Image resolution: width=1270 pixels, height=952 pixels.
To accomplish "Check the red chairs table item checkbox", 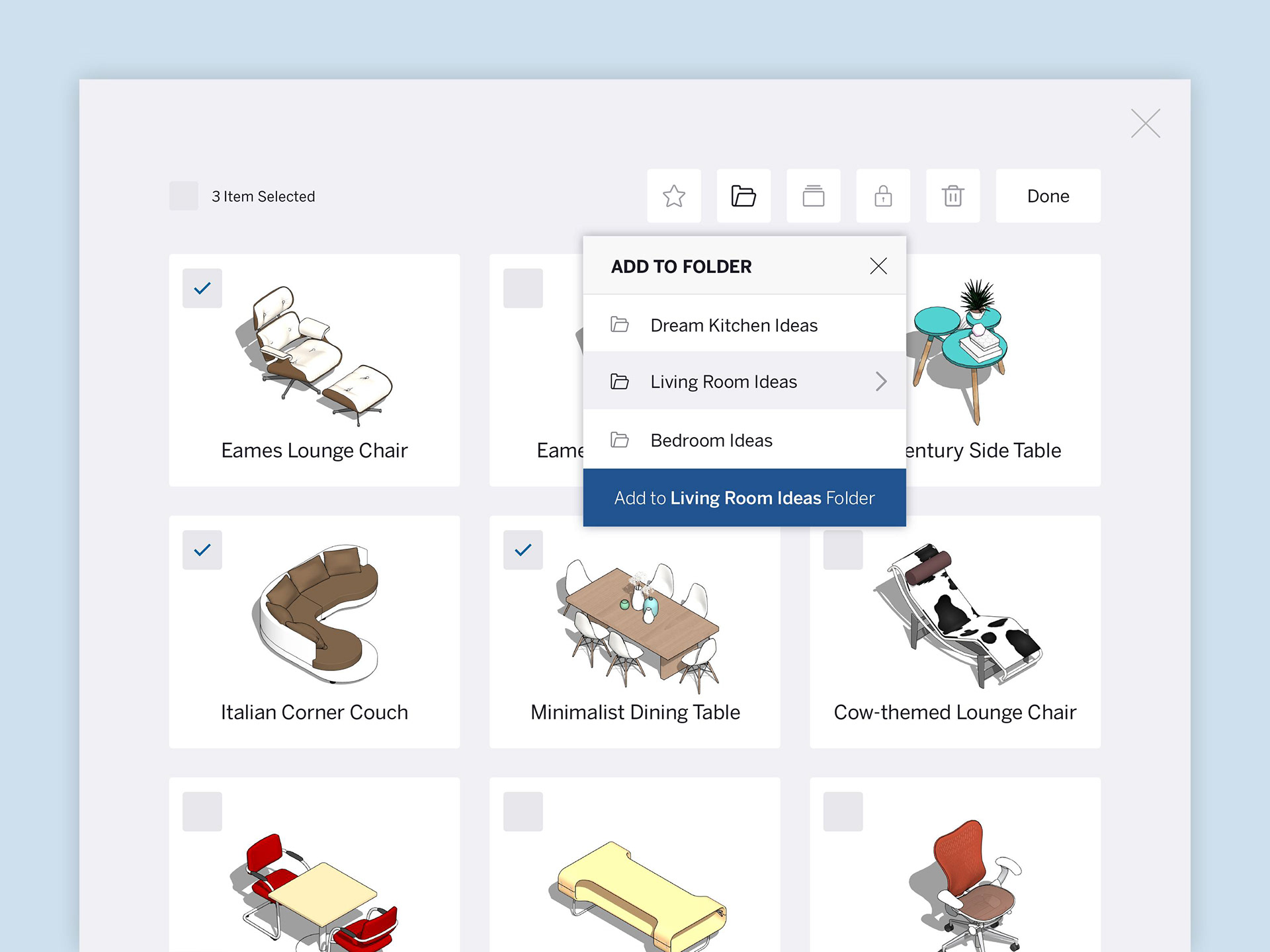I will (x=202, y=812).
